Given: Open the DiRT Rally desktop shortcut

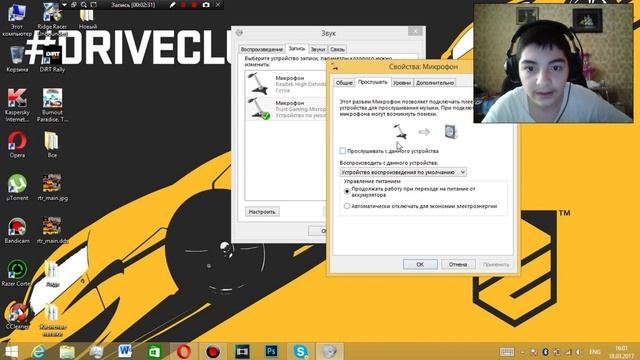Looking at the screenshot, I should click(x=52, y=59).
